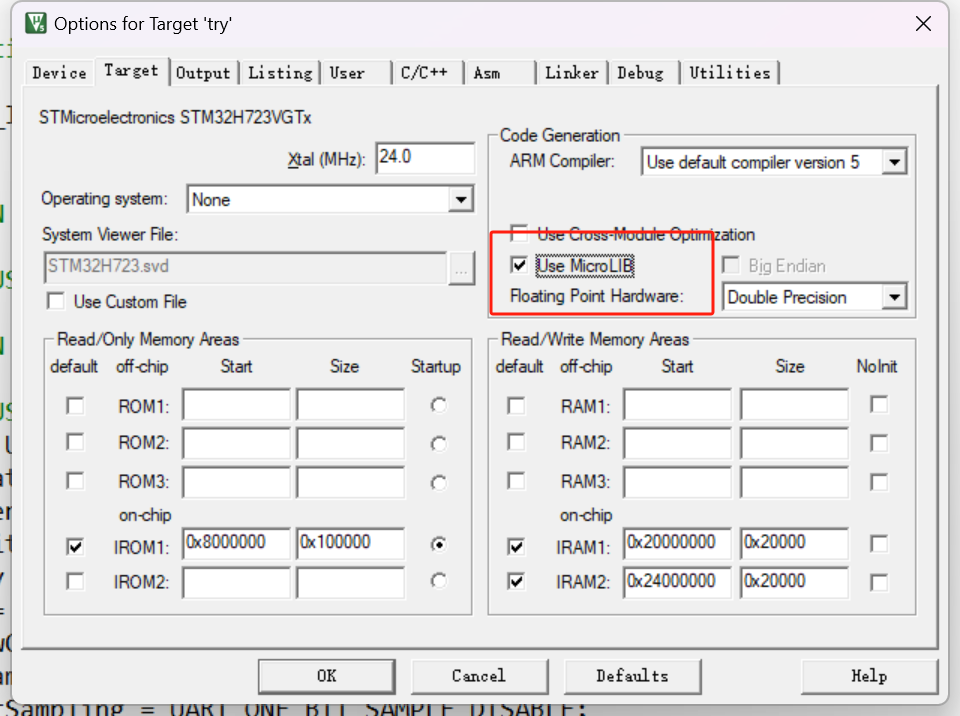Enable NoInit for RAM3

pyautogui.click(x=879, y=482)
